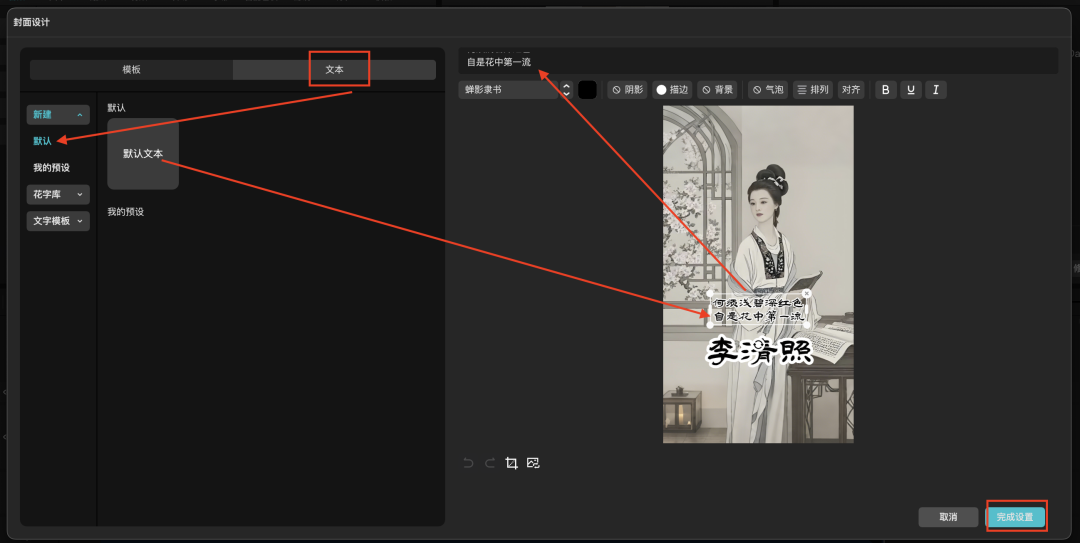Viewport: 1080px width, 543px height.
Task: Click the undo arrow icon
Action: point(468,463)
